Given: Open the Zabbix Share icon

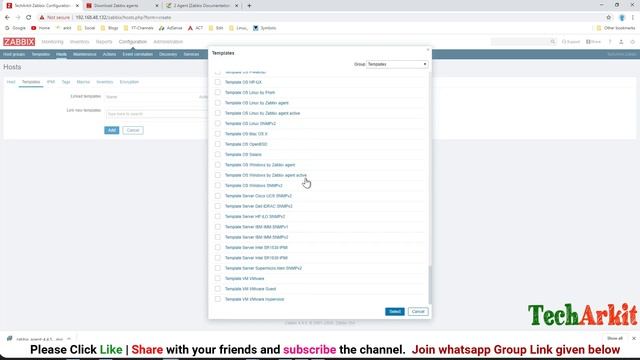Looking at the screenshot, I should coord(593,42).
